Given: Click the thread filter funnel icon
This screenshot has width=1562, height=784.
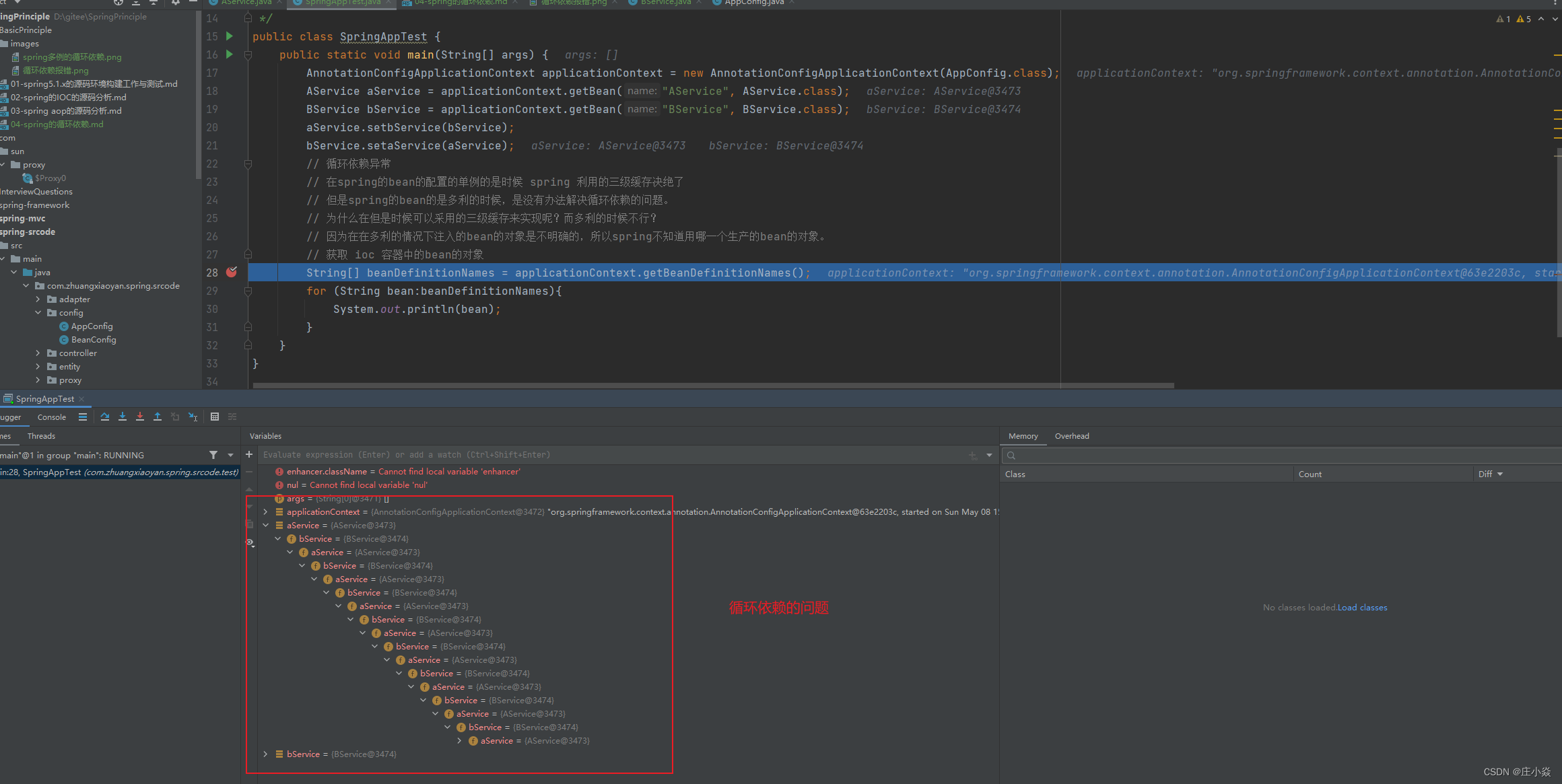Looking at the screenshot, I should click(x=213, y=456).
